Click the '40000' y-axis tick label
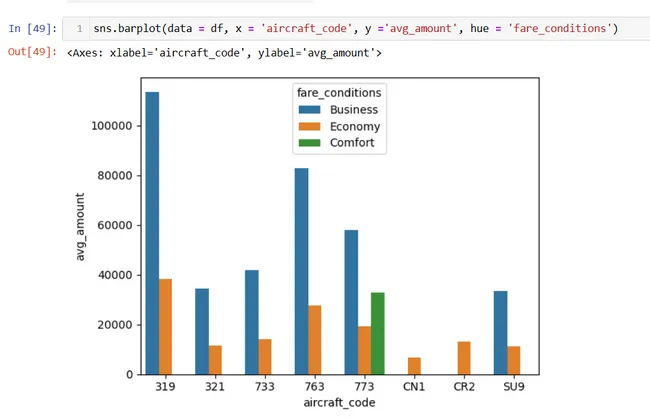The width and height of the screenshot is (650, 418). 115,275
